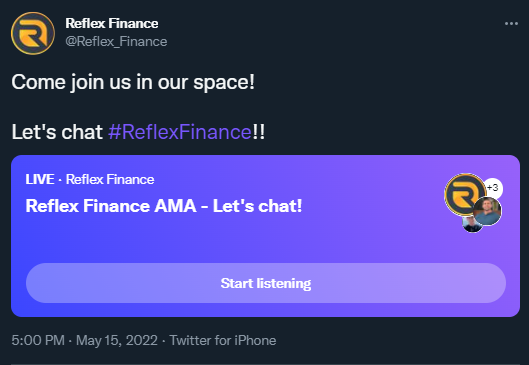Open the @Reflex_Finance handle link
Image resolution: width=529 pixels, height=365 pixels.
click(116, 41)
